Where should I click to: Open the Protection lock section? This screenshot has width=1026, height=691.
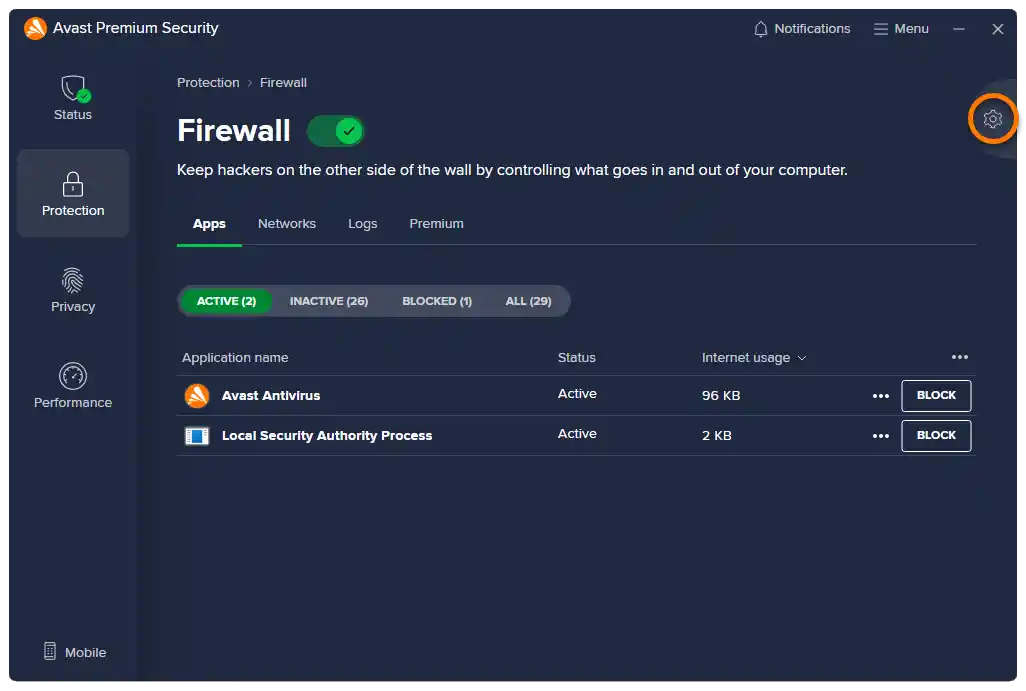coord(73,194)
